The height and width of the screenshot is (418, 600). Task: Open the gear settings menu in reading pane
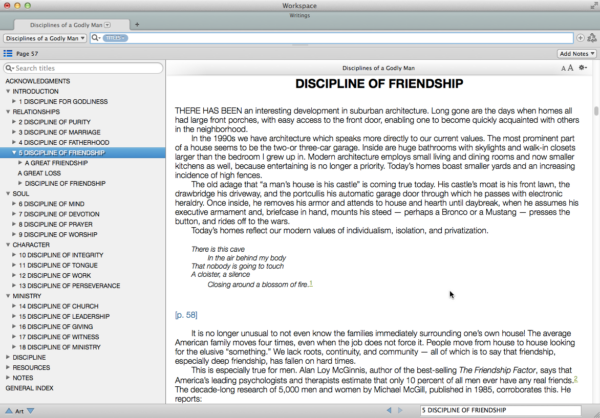583,67
